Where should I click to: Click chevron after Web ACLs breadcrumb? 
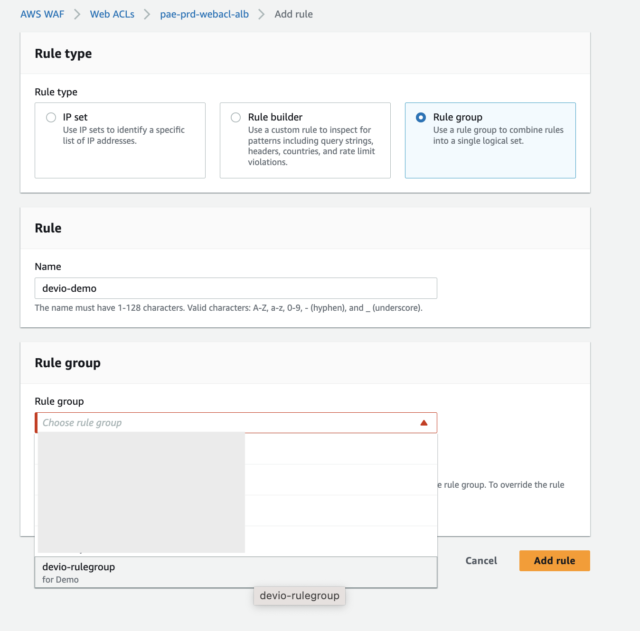pyautogui.click(x=147, y=14)
